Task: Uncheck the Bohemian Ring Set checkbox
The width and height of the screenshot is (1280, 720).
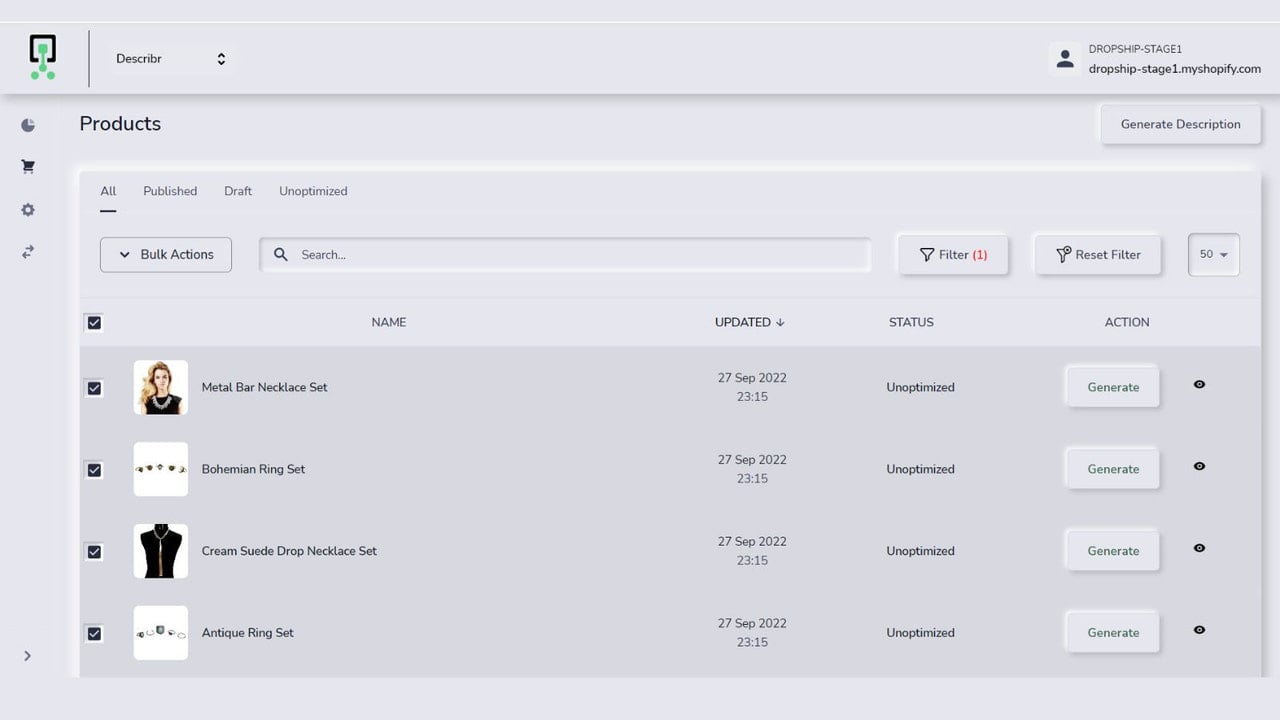Action: pos(94,469)
